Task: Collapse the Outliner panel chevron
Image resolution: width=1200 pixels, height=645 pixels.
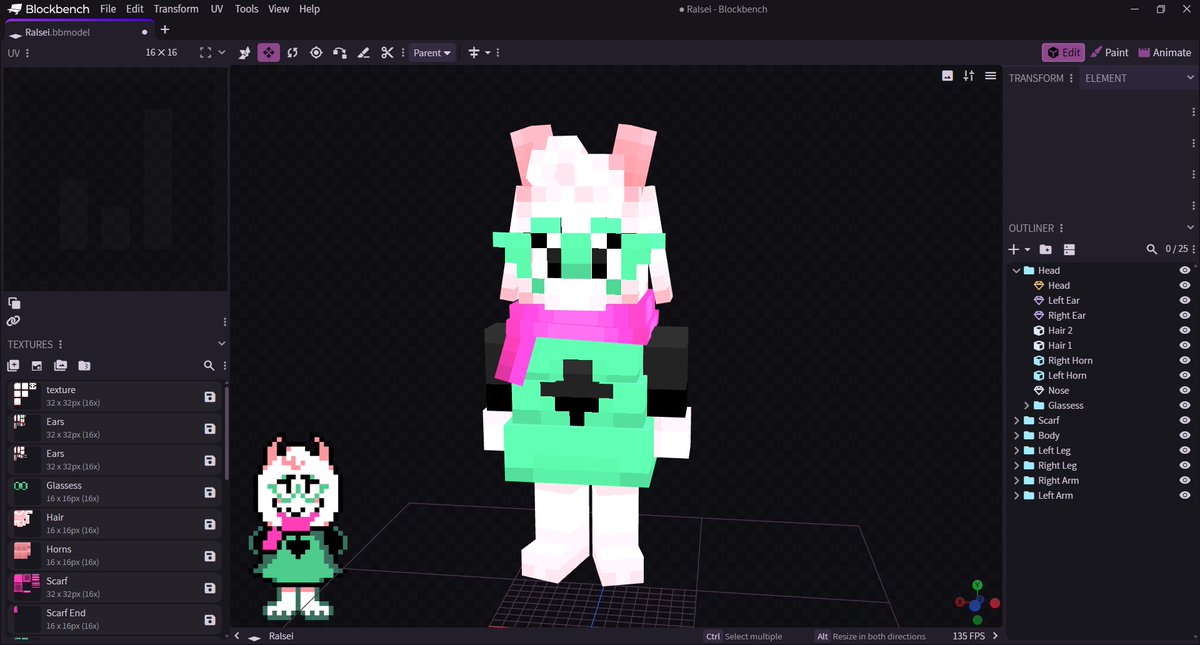Action: tap(1191, 228)
